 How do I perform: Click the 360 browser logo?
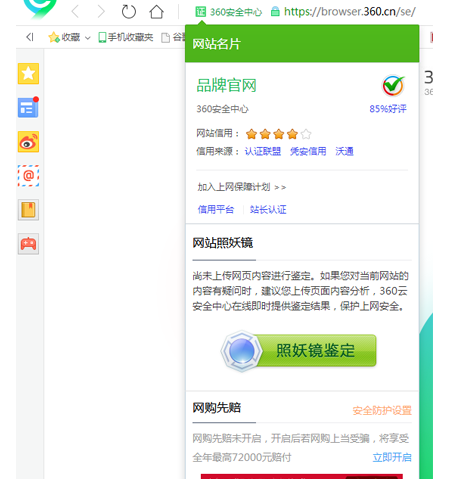[x=40, y=8]
